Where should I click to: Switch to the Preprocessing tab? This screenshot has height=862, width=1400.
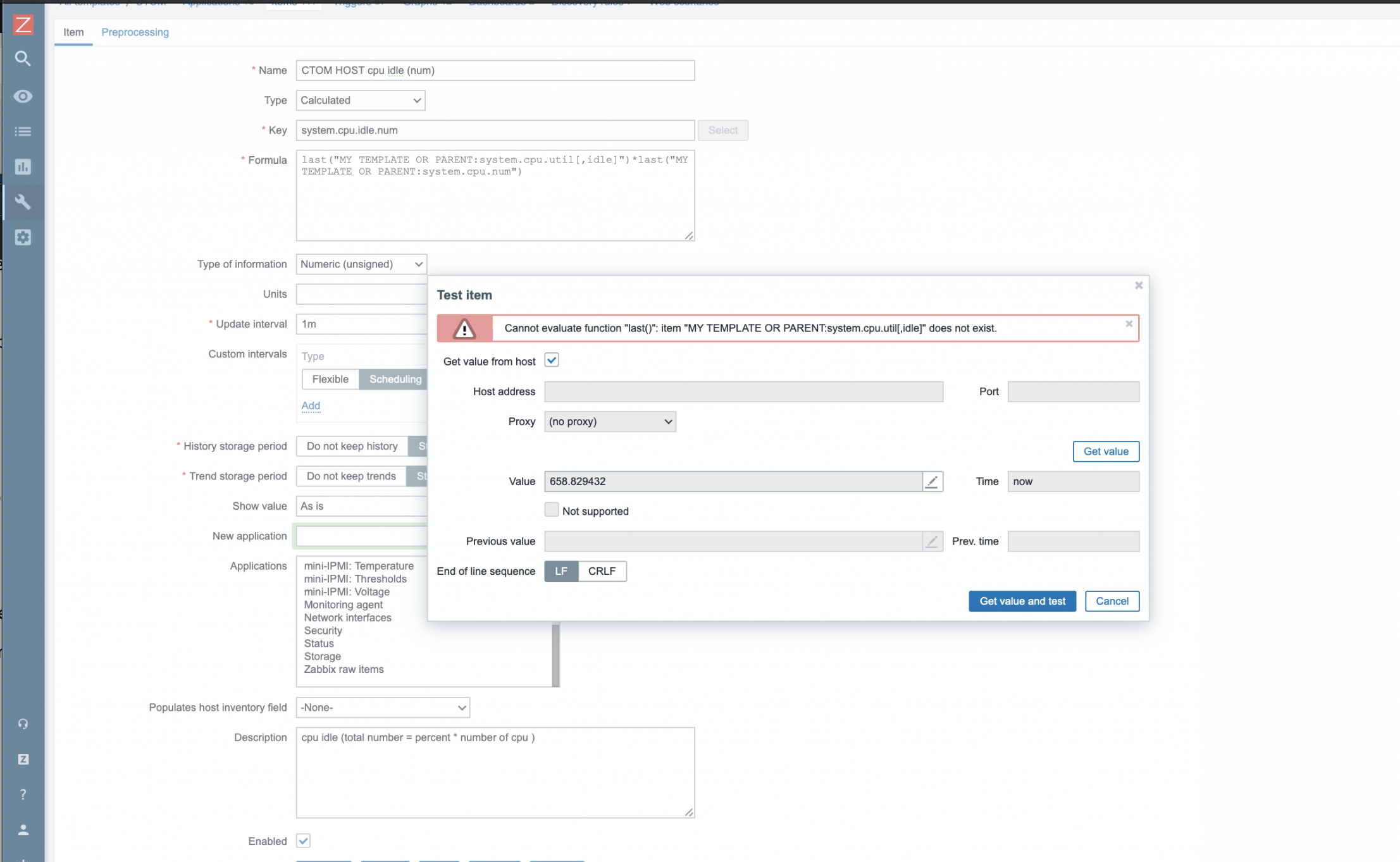coord(135,32)
